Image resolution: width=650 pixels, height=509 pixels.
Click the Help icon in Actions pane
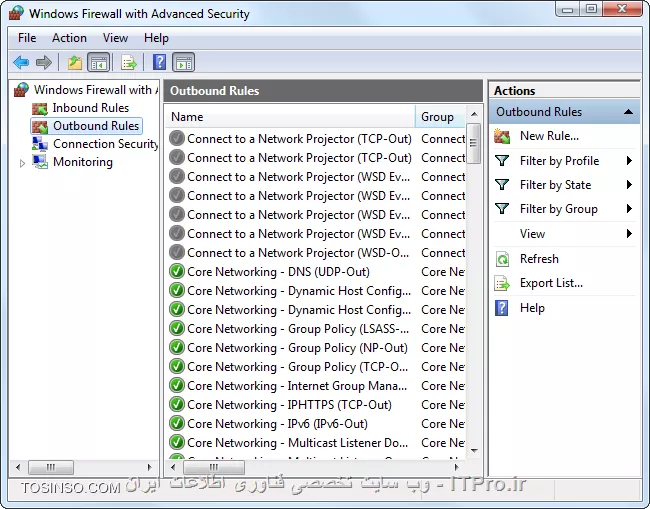click(502, 308)
